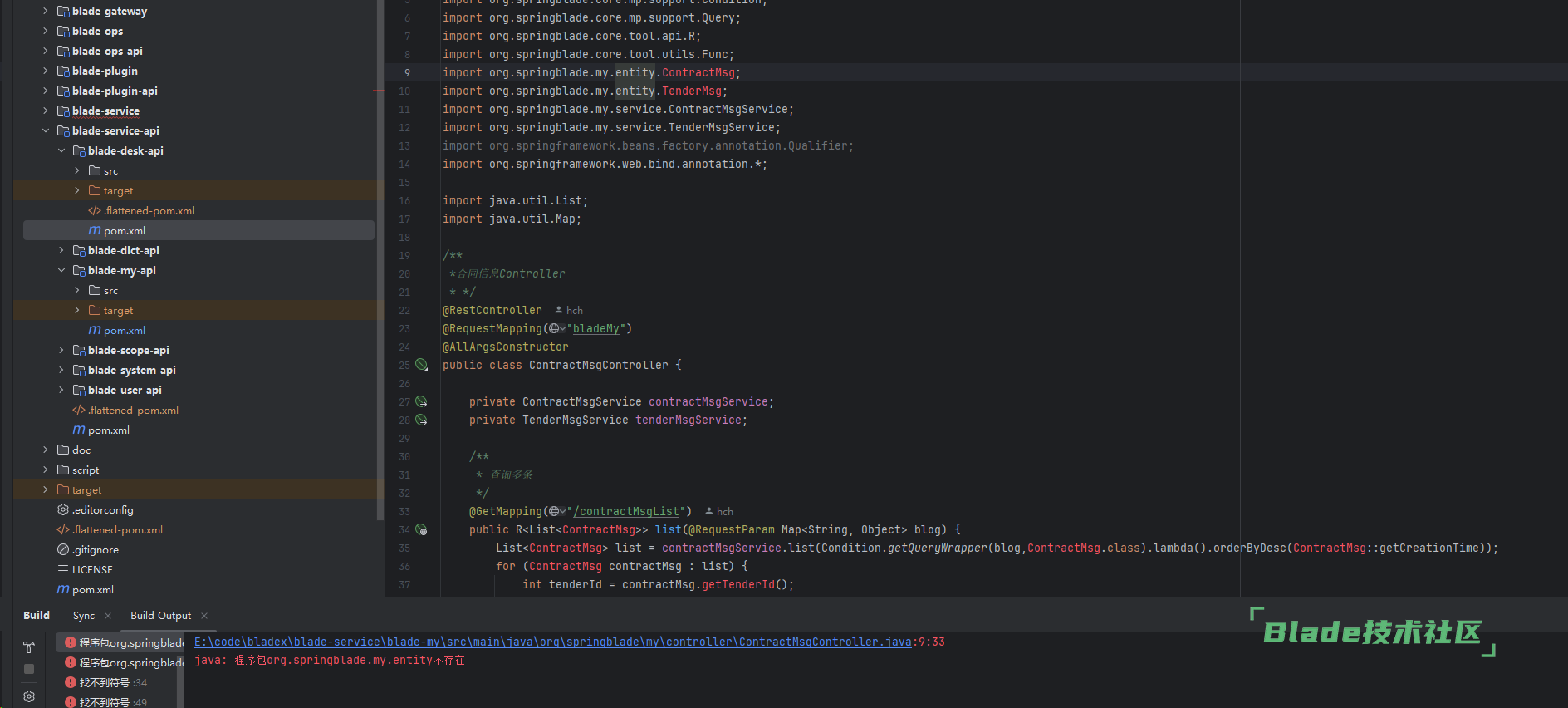This screenshot has width=1568, height=708.
Task: Click the author hch inlay on line 33
Action: [719, 511]
